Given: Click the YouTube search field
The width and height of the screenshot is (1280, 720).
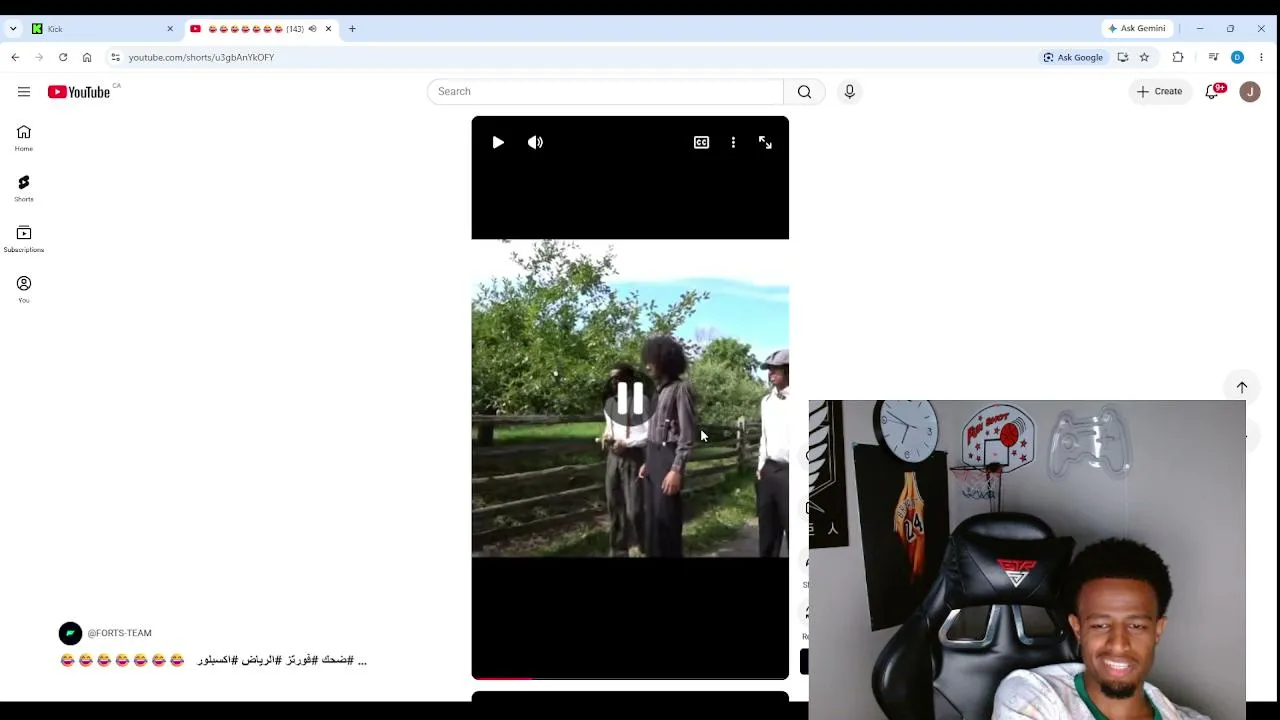Looking at the screenshot, I should pyautogui.click(x=605, y=92).
